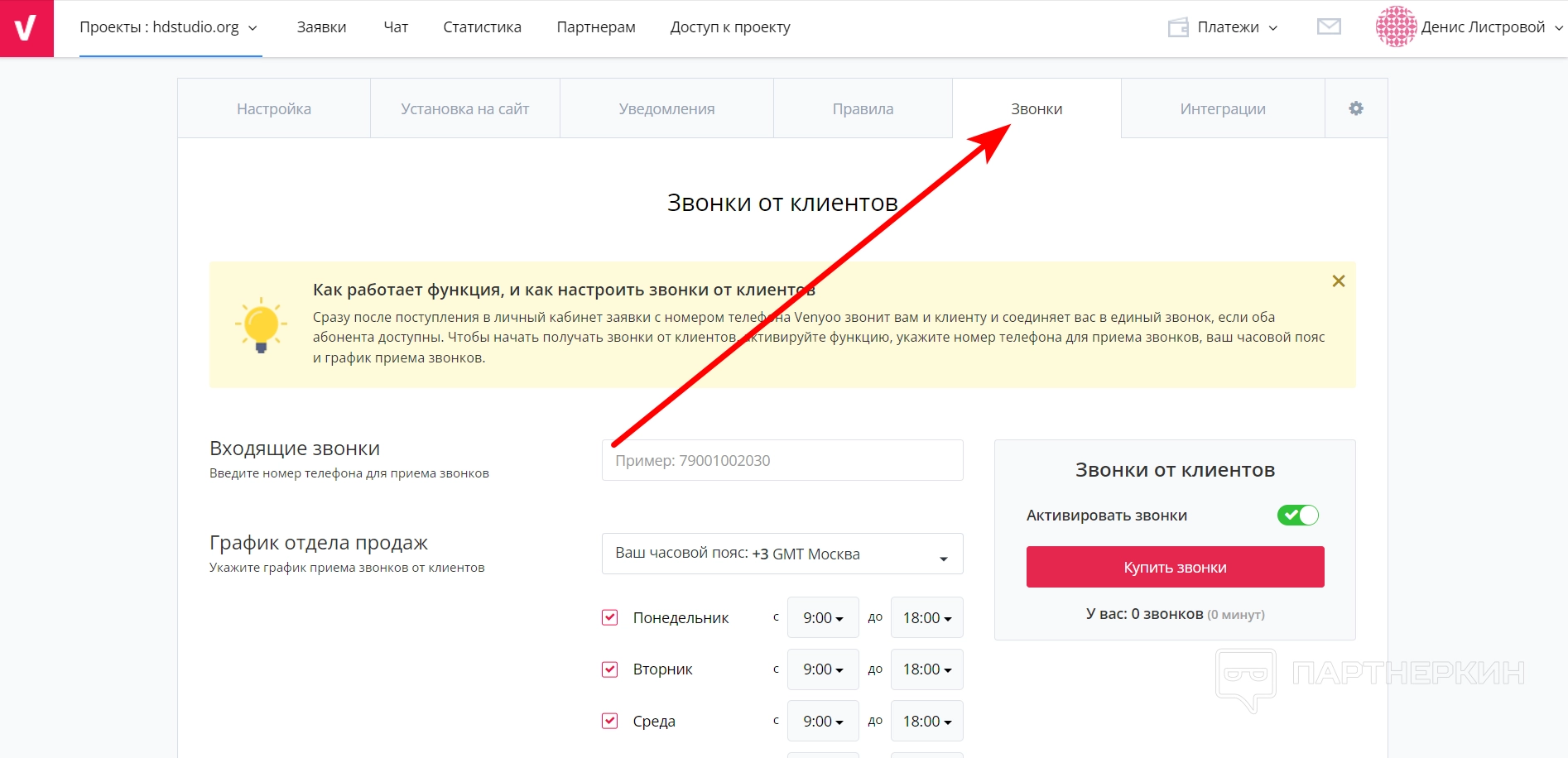The image size is (1568, 758).
Task: Focus the phone number input field
Action: coord(782,461)
